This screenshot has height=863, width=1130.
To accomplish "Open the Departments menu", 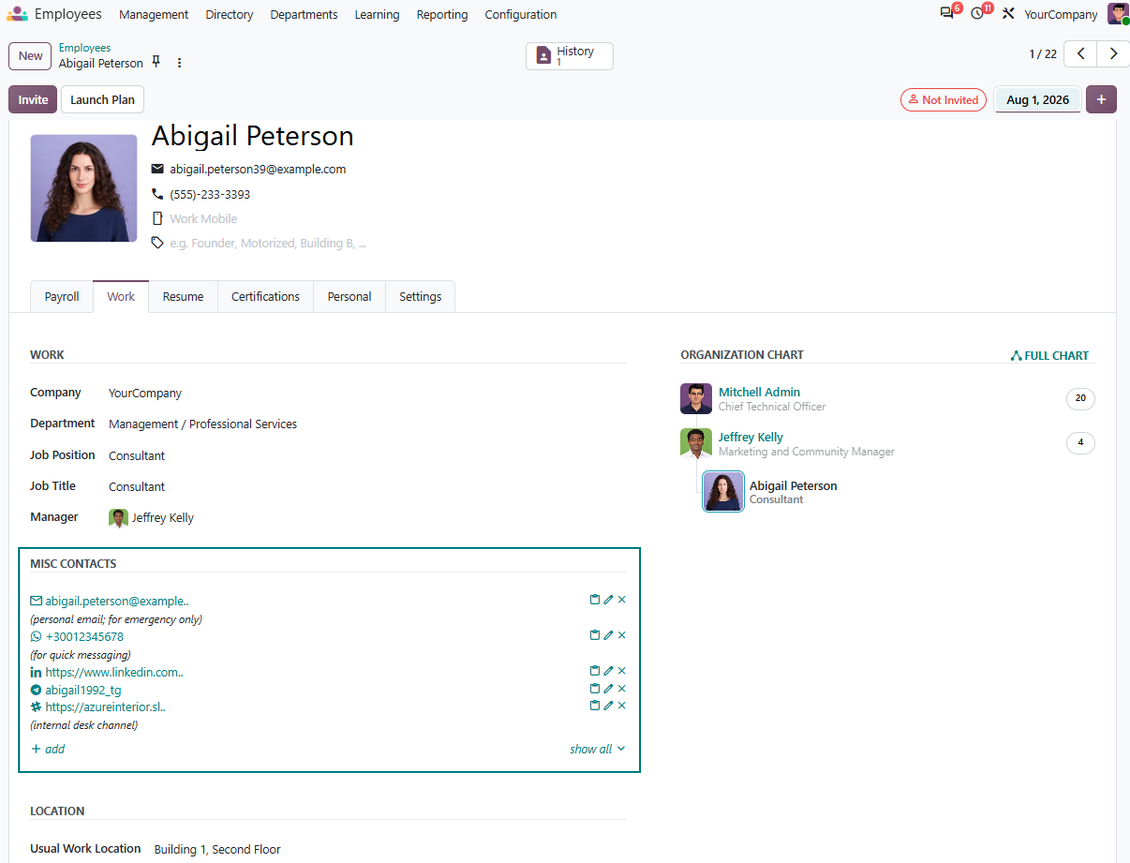I will tap(303, 14).
